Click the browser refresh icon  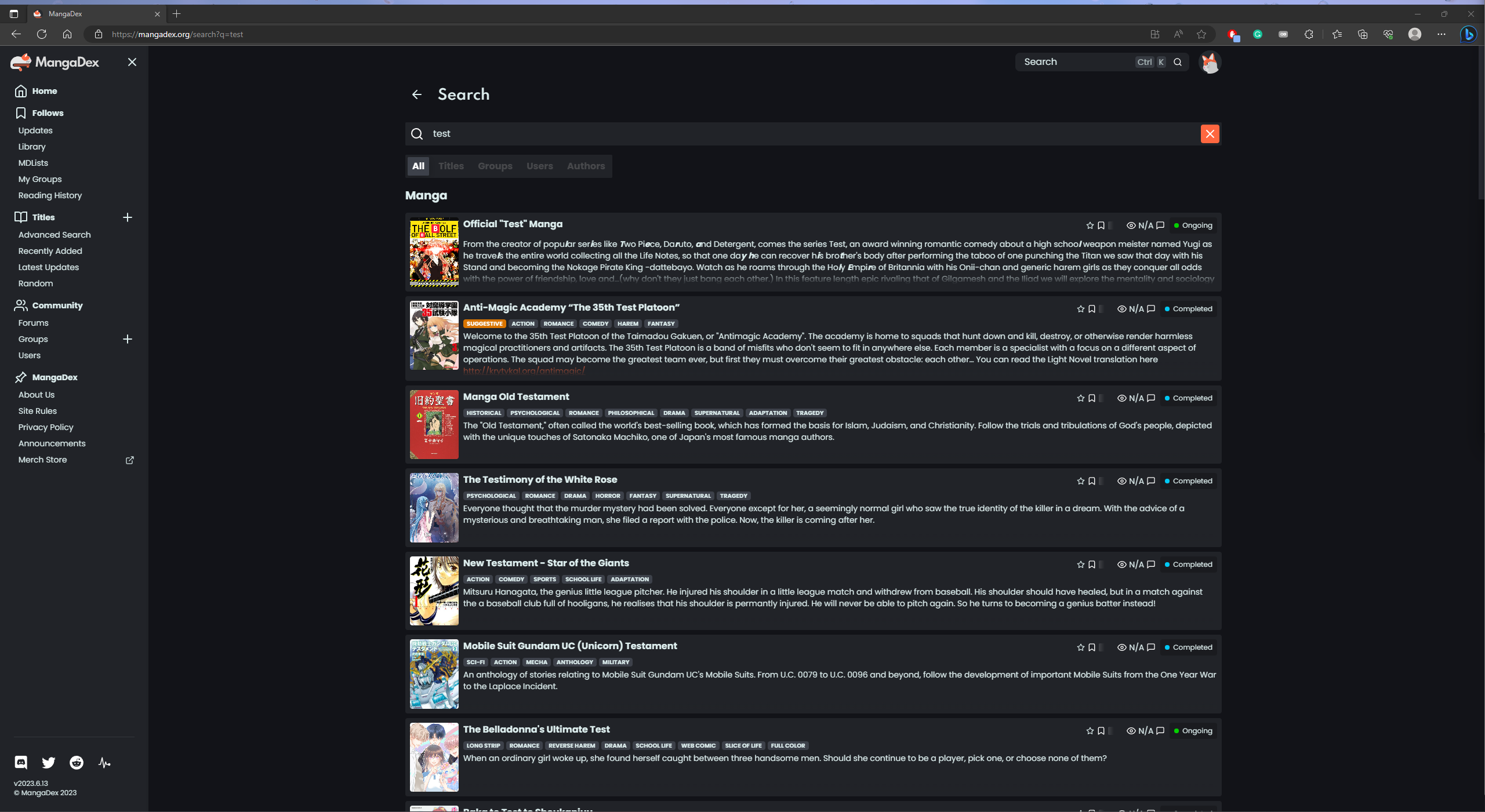click(x=42, y=34)
